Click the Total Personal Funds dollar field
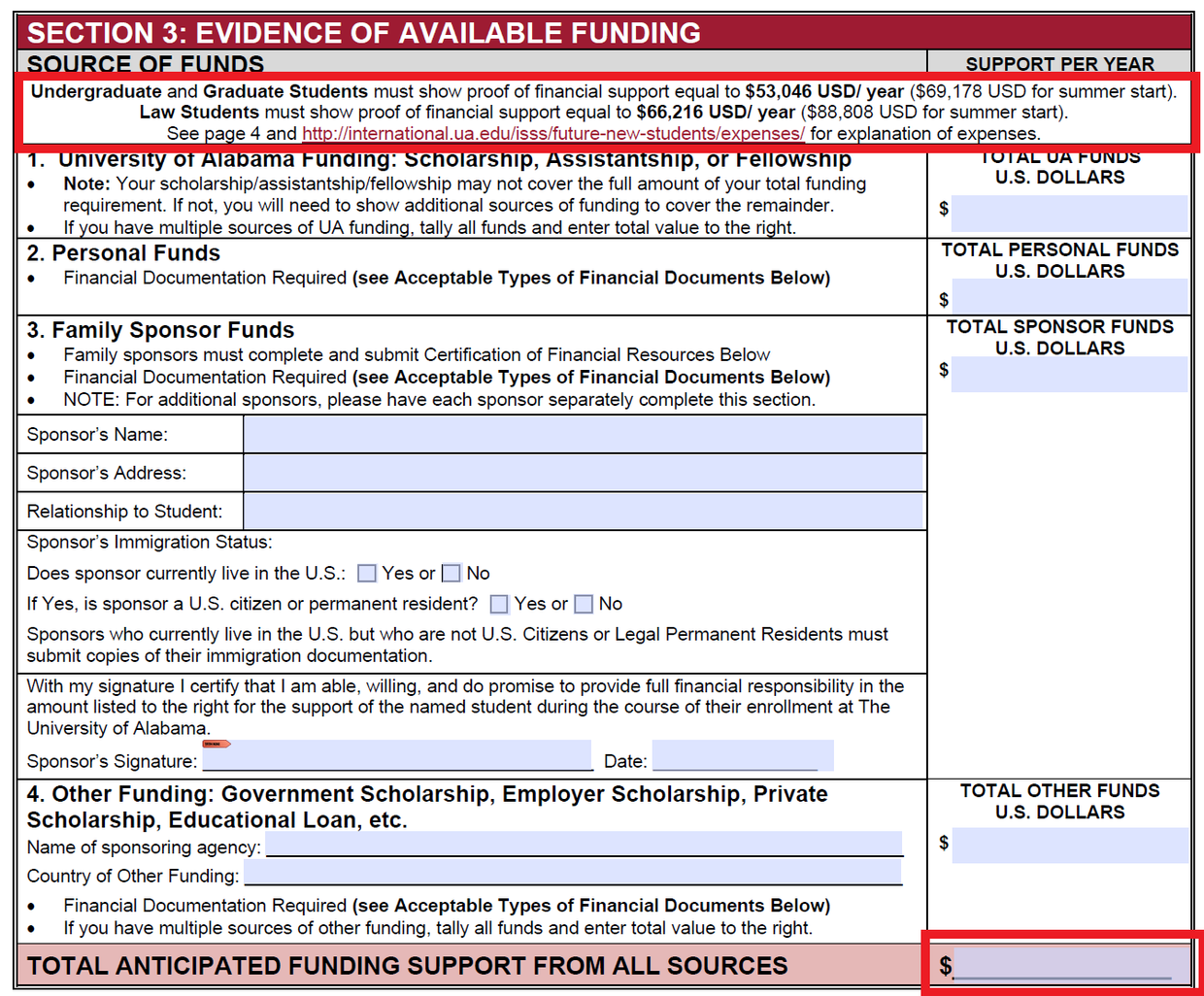This screenshot has width=1204, height=996. coord(1069,297)
